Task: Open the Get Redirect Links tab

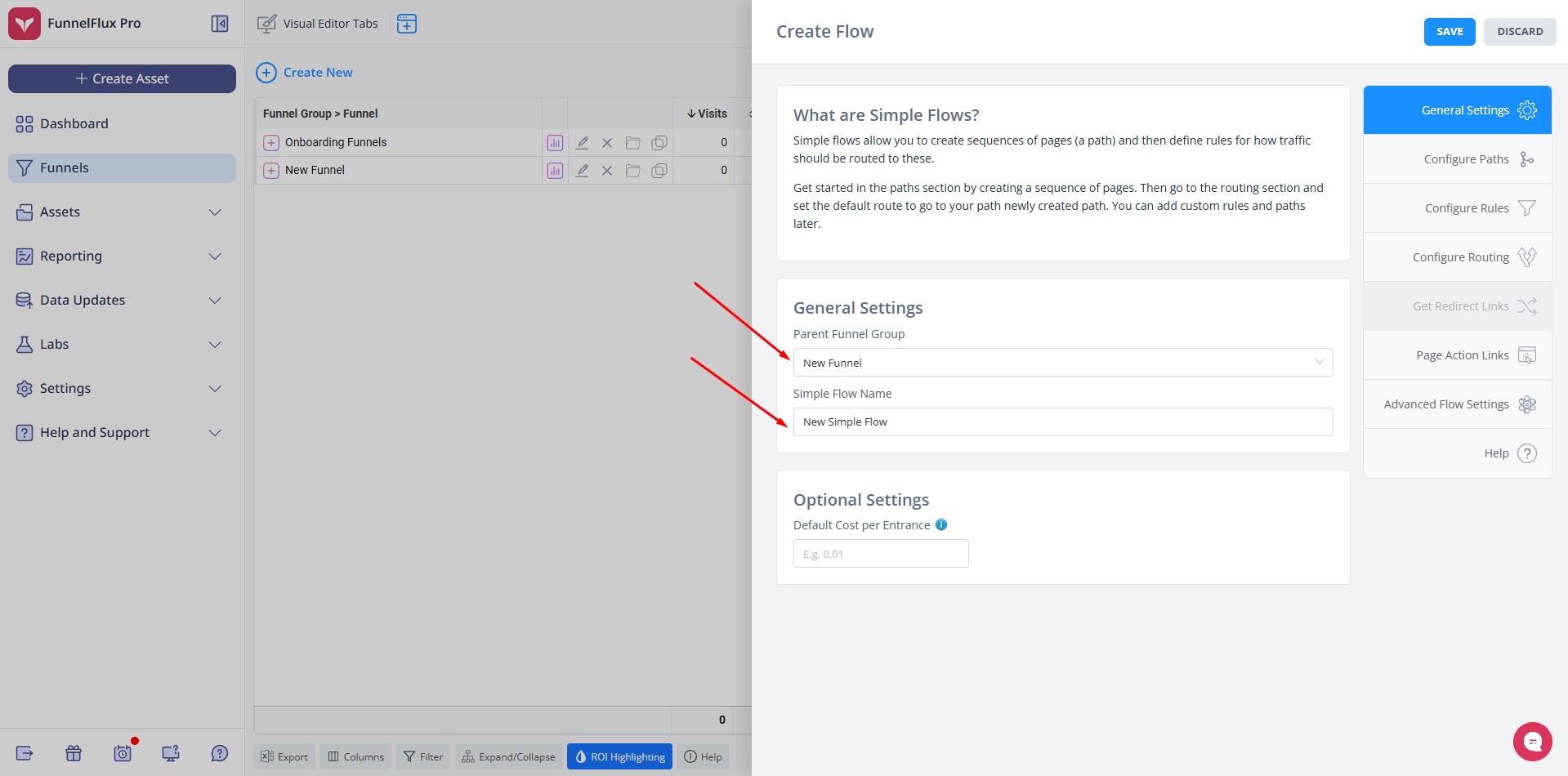Action: [x=1457, y=306]
